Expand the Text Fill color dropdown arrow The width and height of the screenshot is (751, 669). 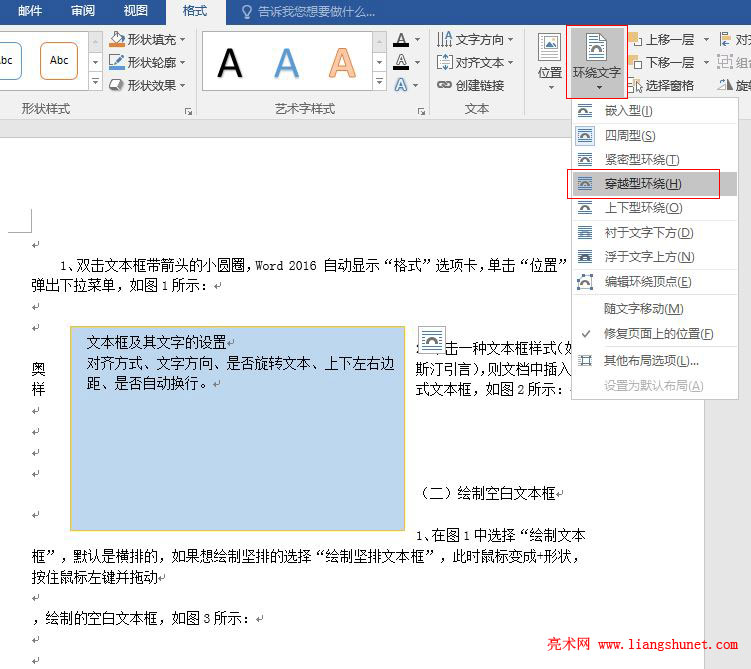pyautogui.click(x=417, y=40)
